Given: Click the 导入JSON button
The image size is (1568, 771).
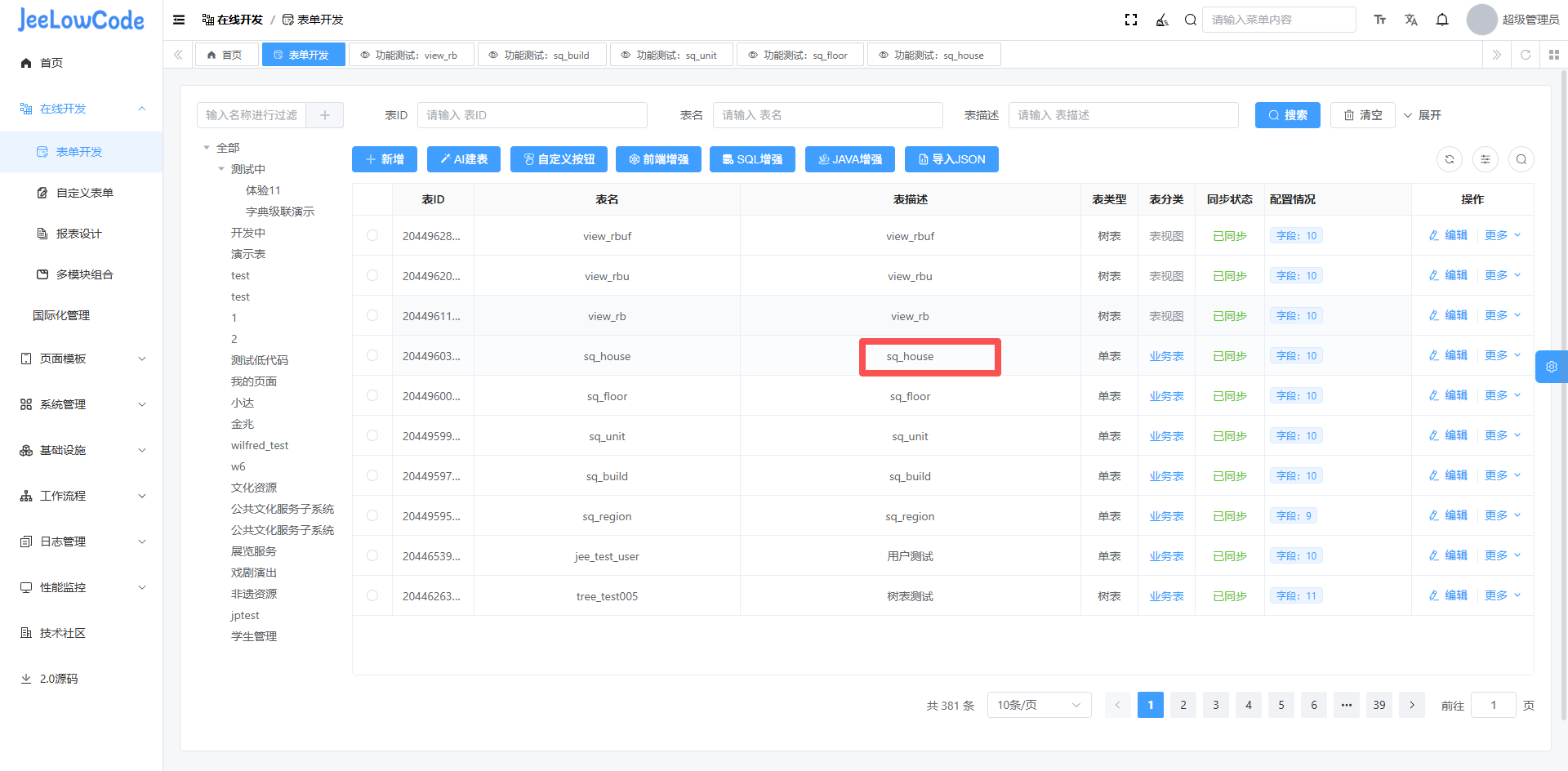Looking at the screenshot, I should click(951, 159).
